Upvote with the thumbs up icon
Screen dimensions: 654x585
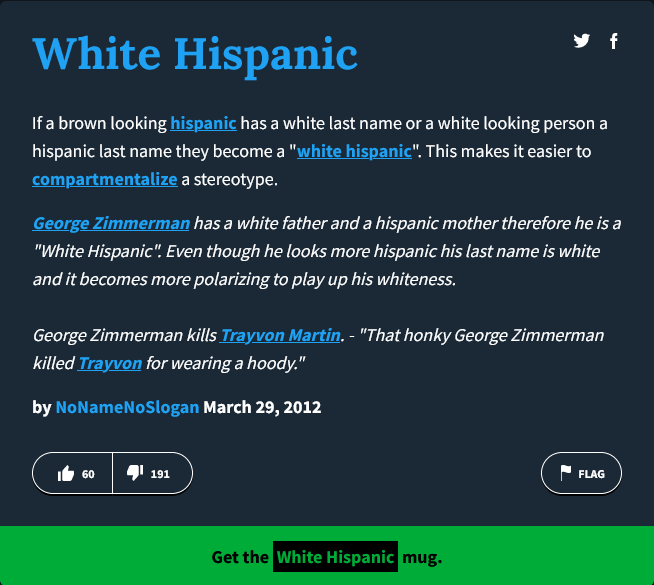67,474
